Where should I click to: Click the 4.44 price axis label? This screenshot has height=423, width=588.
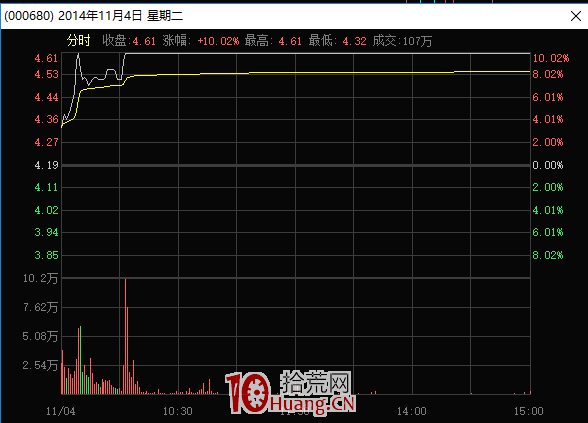pos(46,97)
